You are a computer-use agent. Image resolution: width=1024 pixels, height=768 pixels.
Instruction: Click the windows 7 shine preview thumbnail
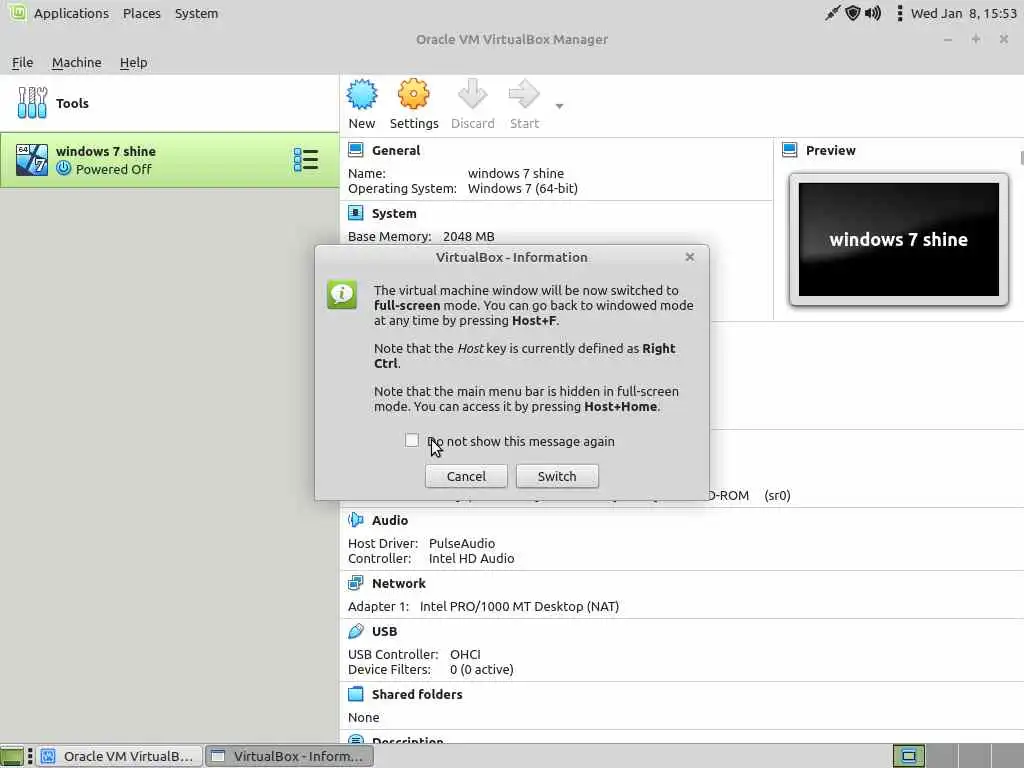899,239
